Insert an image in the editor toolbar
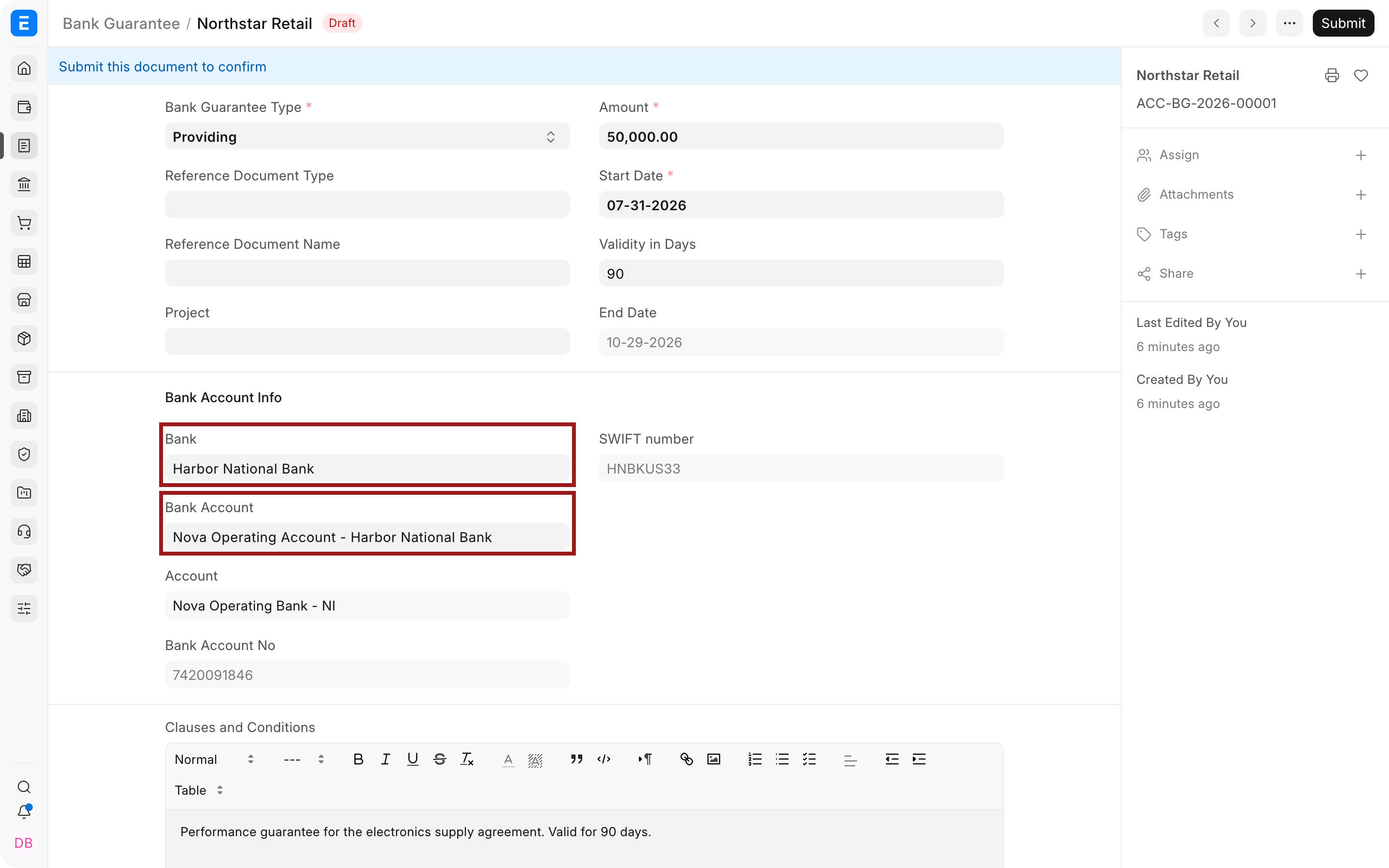Image resolution: width=1389 pixels, height=868 pixels. click(x=713, y=759)
